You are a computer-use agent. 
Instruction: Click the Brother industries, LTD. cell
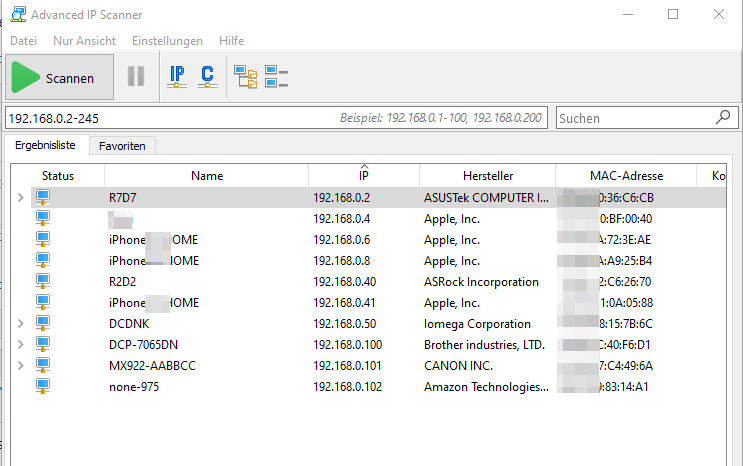[x=484, y=345]
